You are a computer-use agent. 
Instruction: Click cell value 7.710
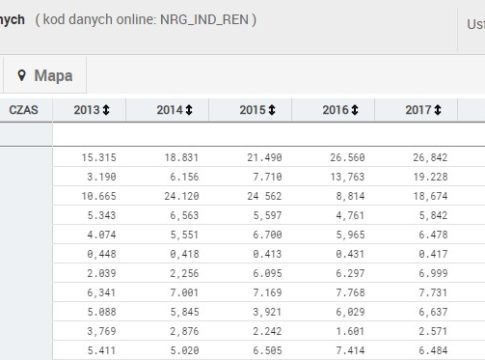(267, 177)
